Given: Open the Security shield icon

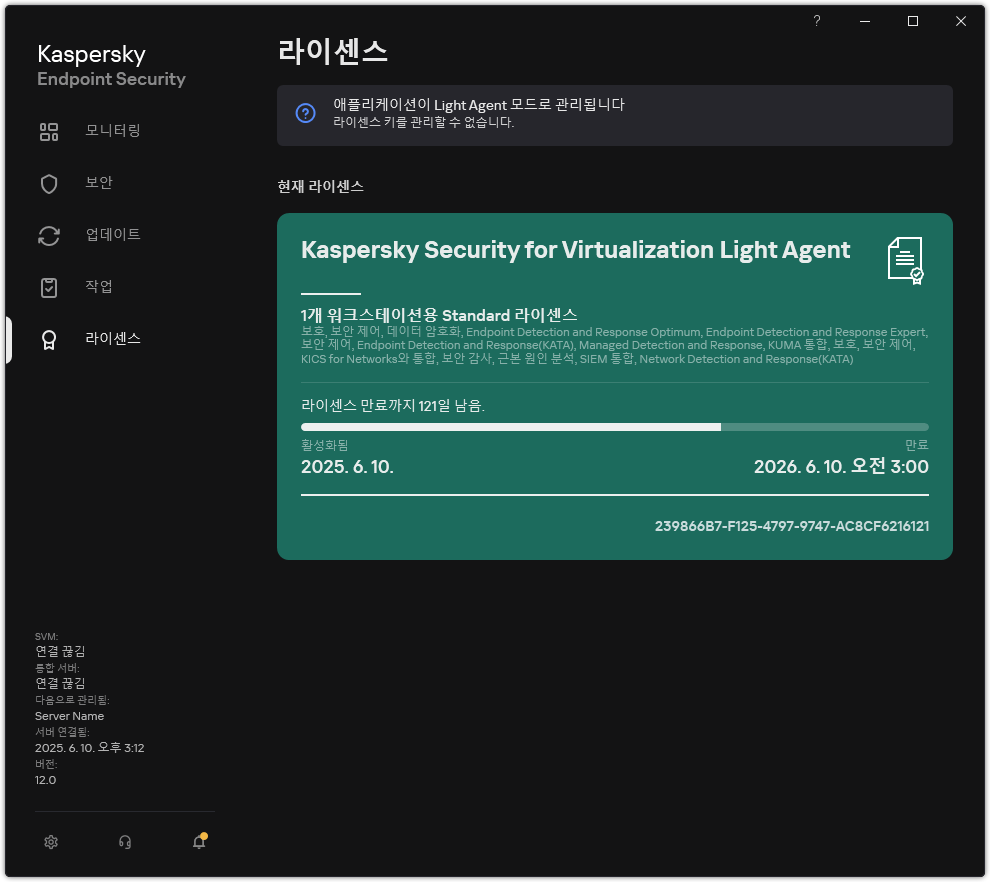Looking at the screenshot, I should [x=49, y=183].
